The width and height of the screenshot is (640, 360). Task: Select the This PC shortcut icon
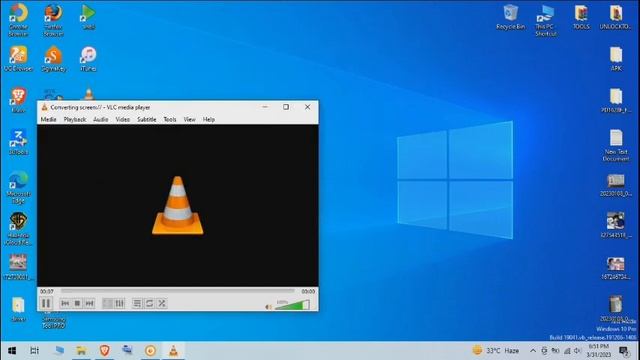pos(546,20)
